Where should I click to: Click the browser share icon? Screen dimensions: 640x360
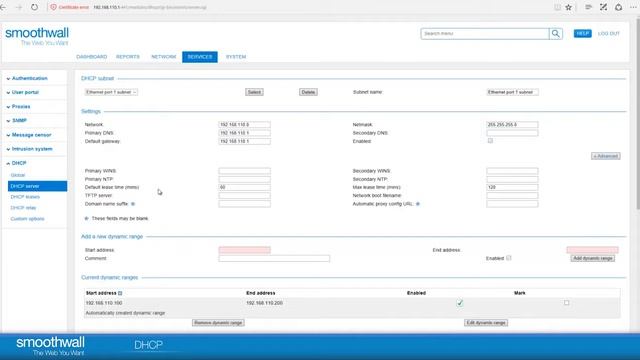click(x=619, y=7)
